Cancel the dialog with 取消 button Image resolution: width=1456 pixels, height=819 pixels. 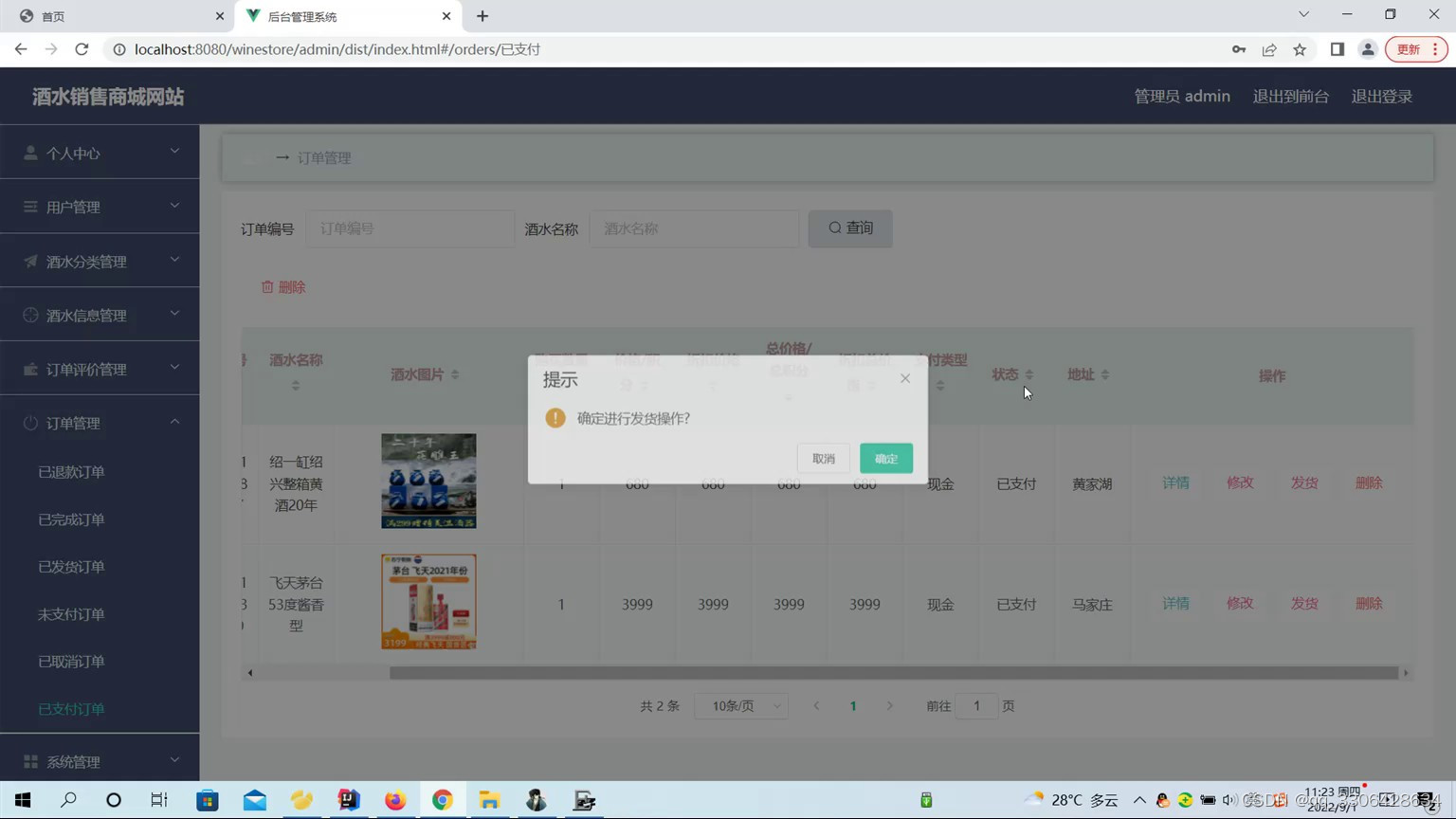(x=823, y=459)
